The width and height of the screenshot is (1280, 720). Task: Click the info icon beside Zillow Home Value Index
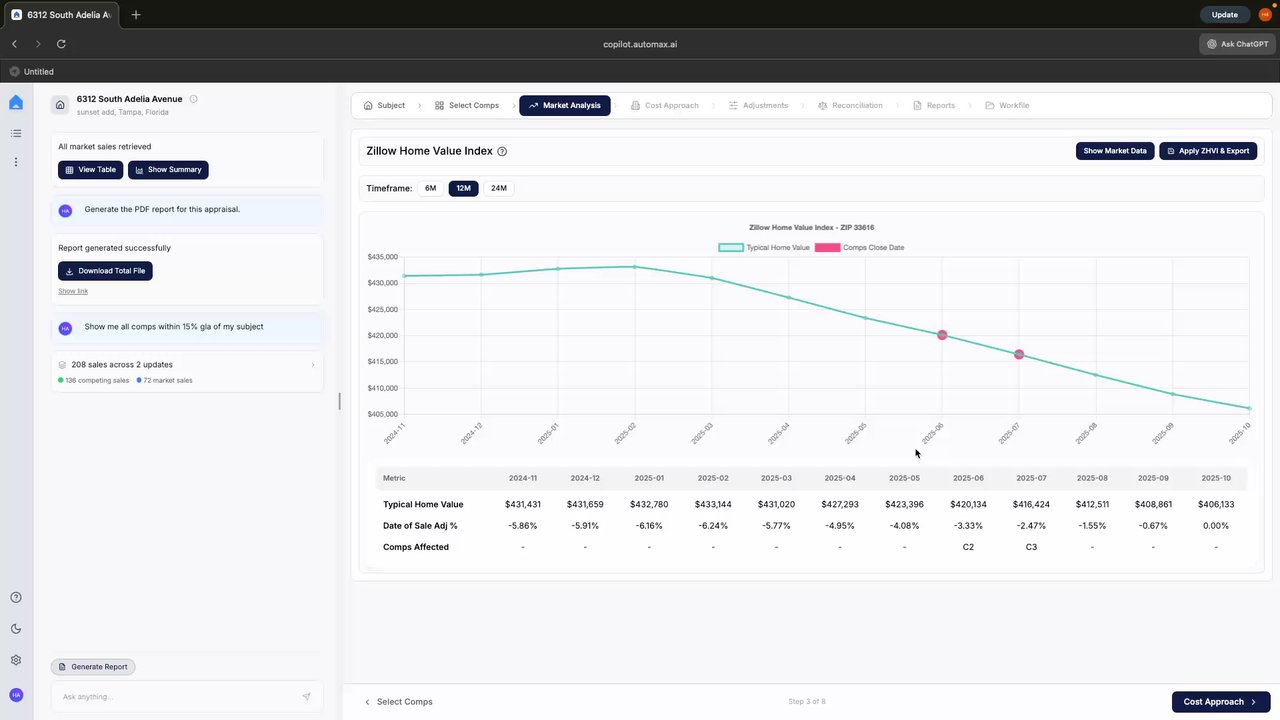tap(502, 152)
